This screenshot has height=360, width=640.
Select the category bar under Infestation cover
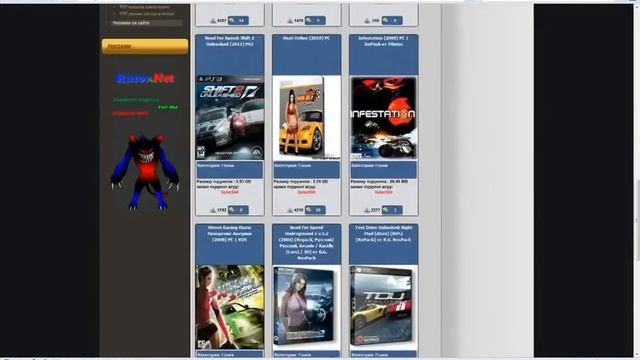click(x=383, y=169)
